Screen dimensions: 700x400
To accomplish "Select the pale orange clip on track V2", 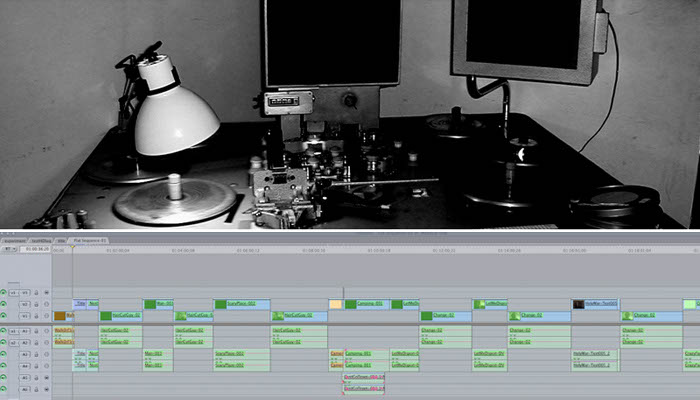I will point(336,304).
